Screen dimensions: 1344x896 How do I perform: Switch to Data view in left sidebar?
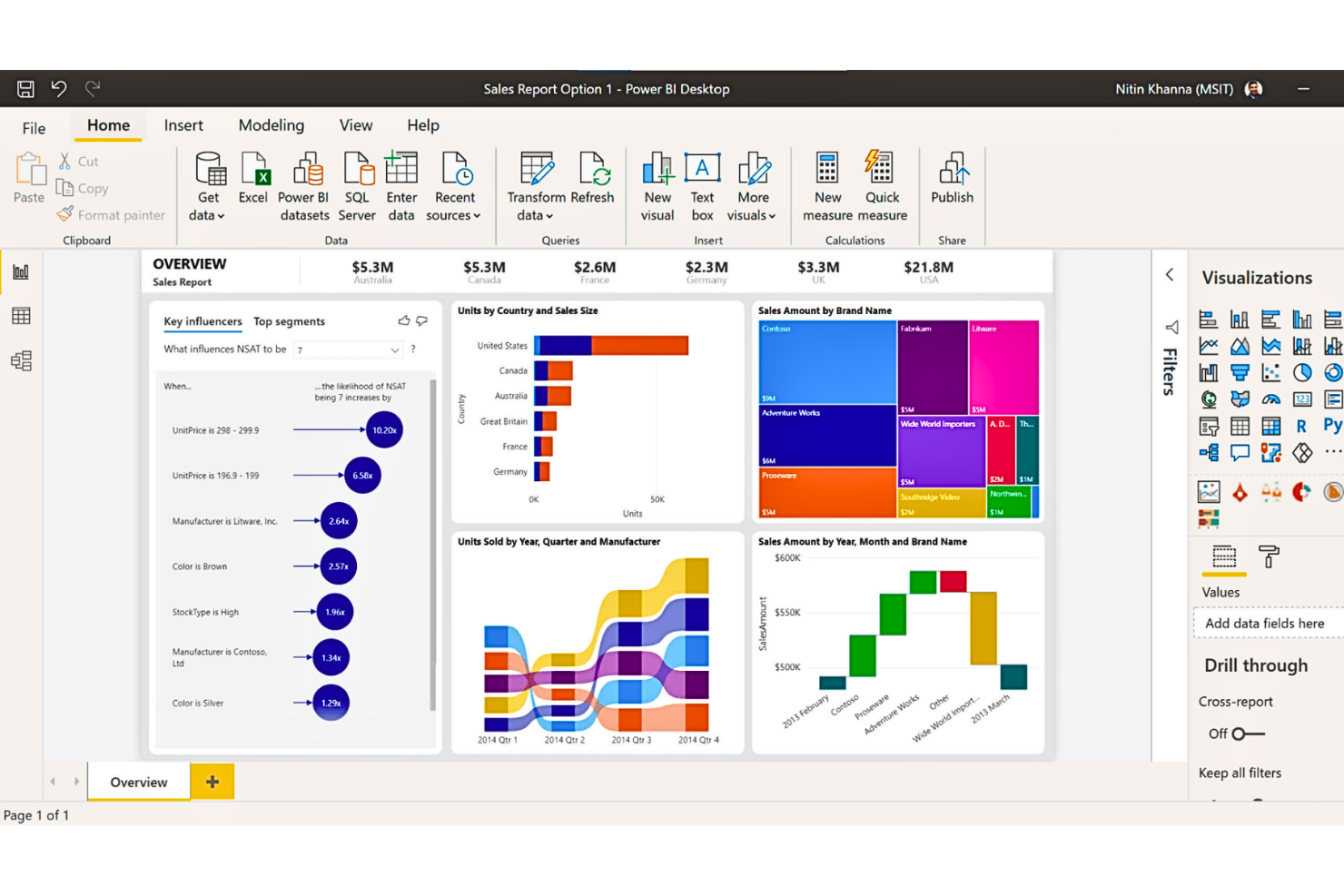pyautogui.click(x=21, y=316)
